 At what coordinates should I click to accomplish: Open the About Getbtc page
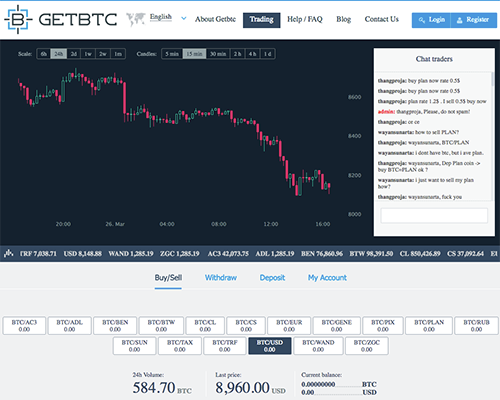[x=215, y=19]
